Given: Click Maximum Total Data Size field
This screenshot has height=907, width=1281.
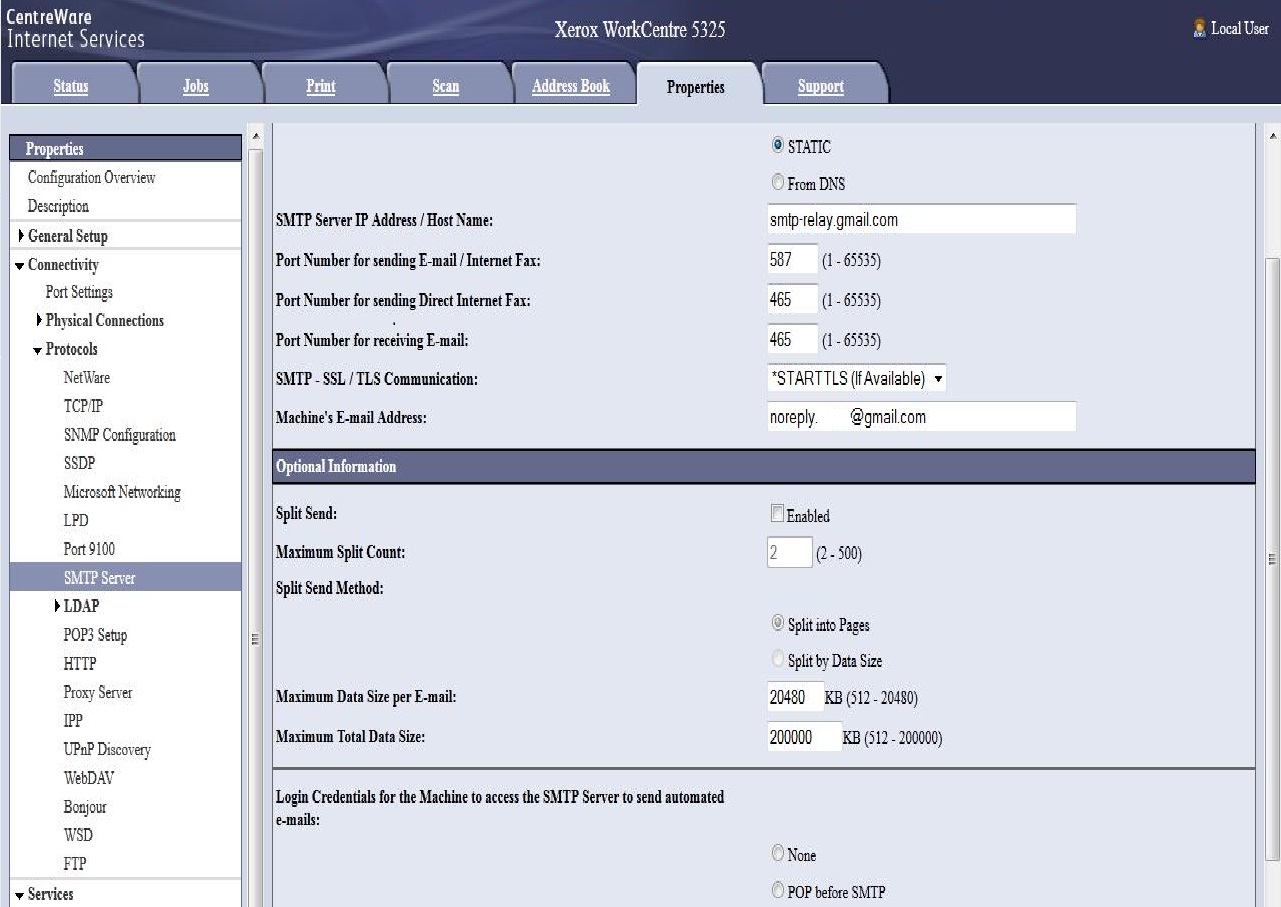Looking at the screenshot, I should click(x=804, y=737).
